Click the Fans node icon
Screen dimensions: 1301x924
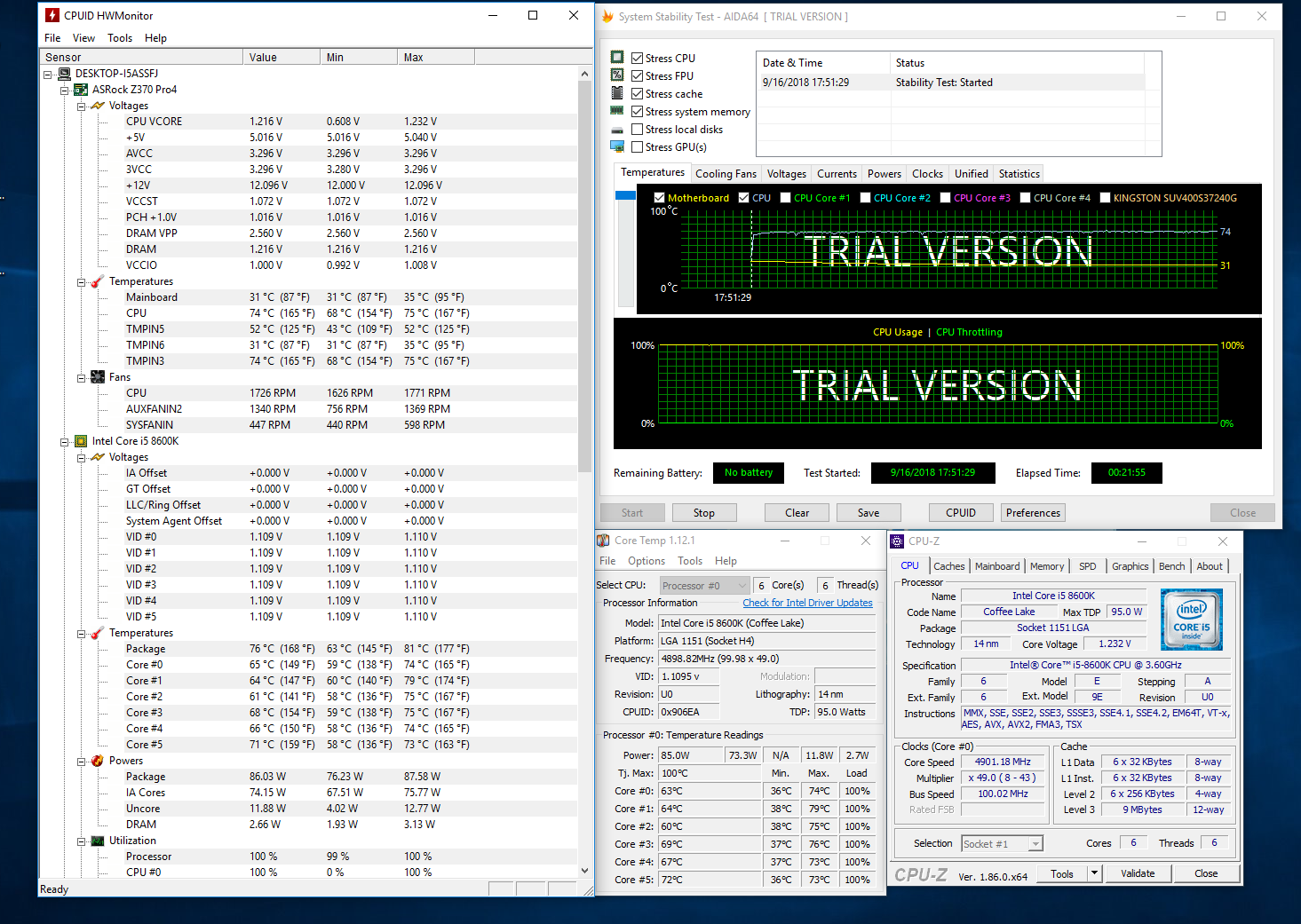pos(98,377)
